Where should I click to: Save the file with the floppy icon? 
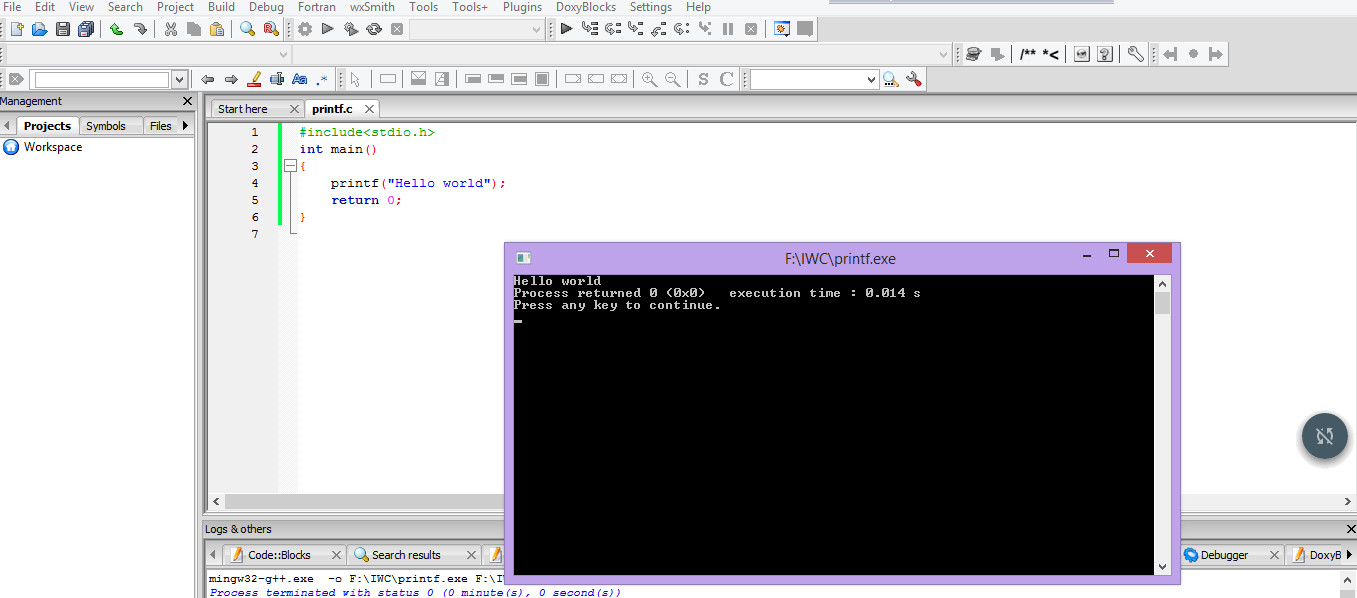[x=63, y=29]
